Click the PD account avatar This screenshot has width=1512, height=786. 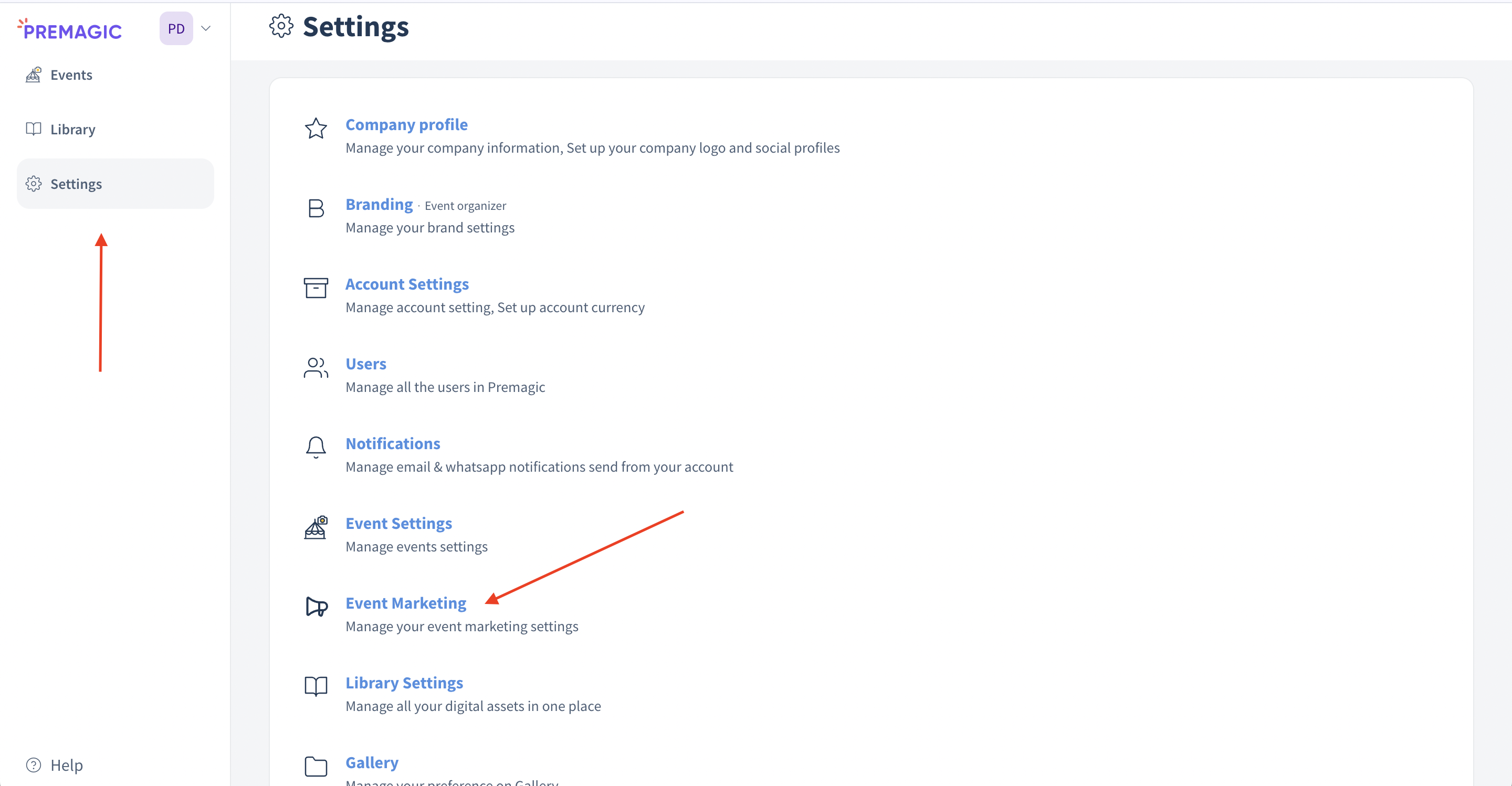pos(176,28)
